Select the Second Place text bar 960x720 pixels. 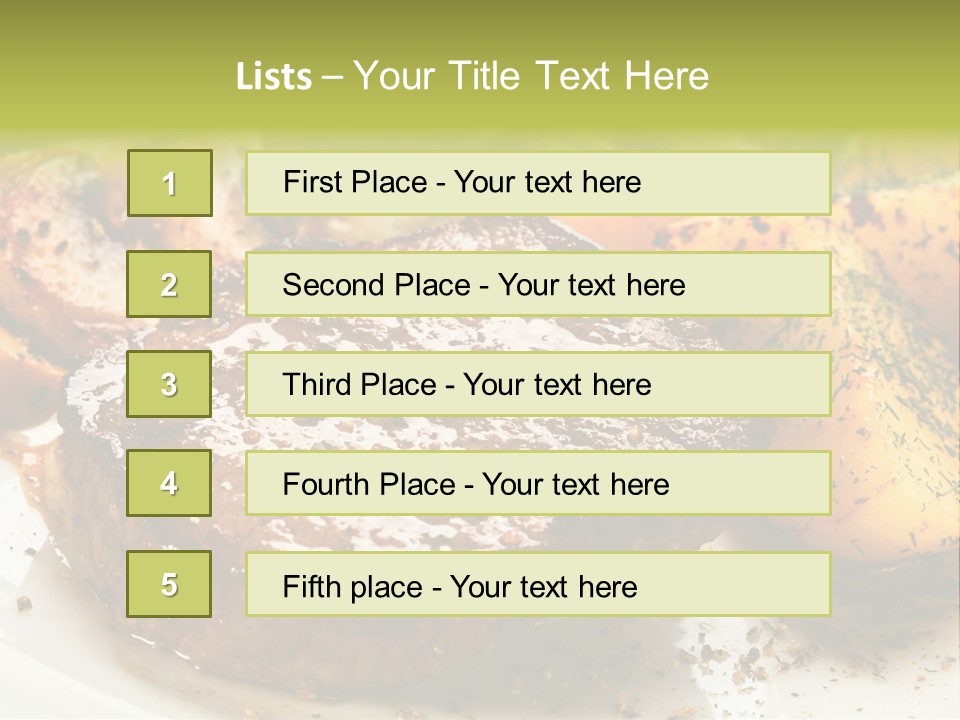click(x=538, y=284)
